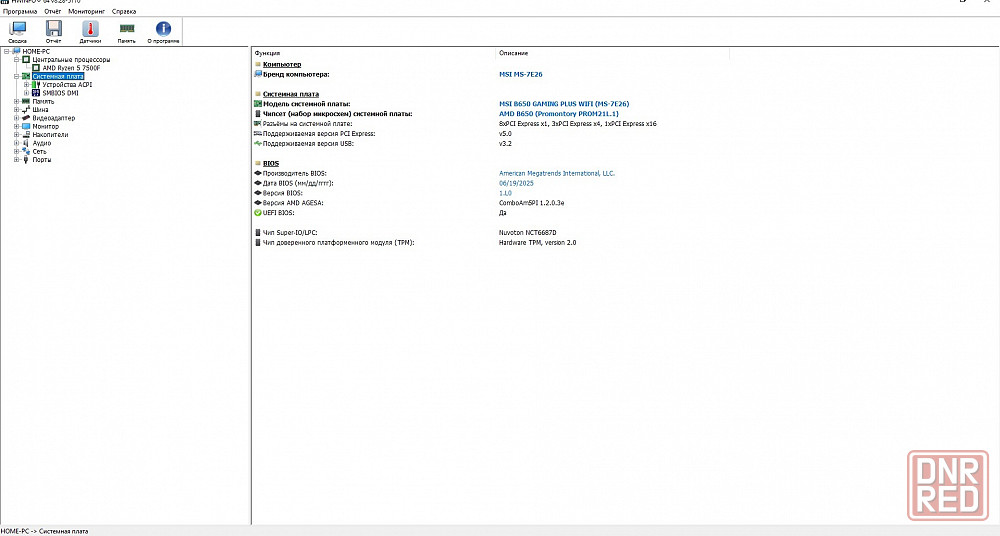Collapse the Системная плата tree node
This screenshot has width=1000, height=536.
point(17,76)
